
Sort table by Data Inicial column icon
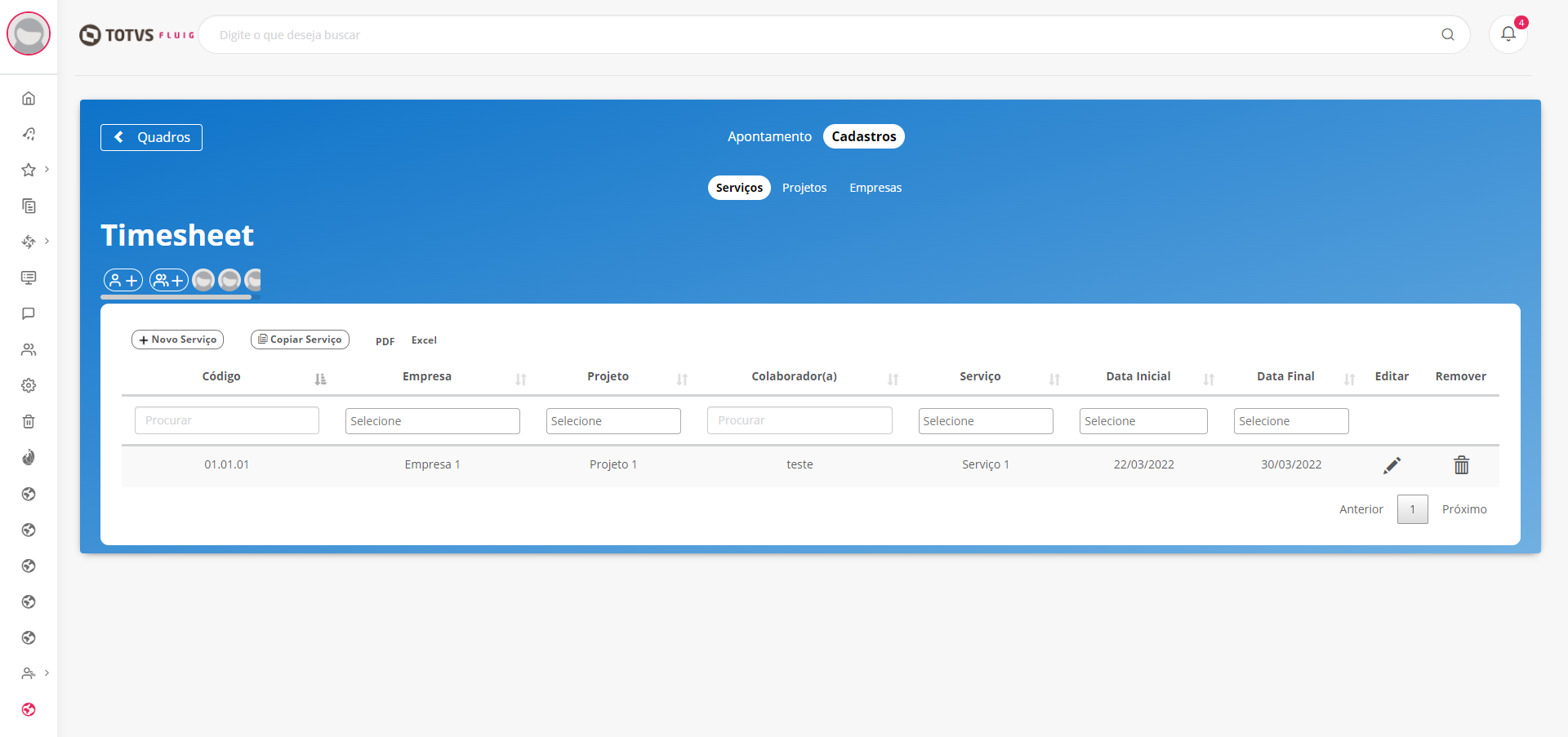1209,379
